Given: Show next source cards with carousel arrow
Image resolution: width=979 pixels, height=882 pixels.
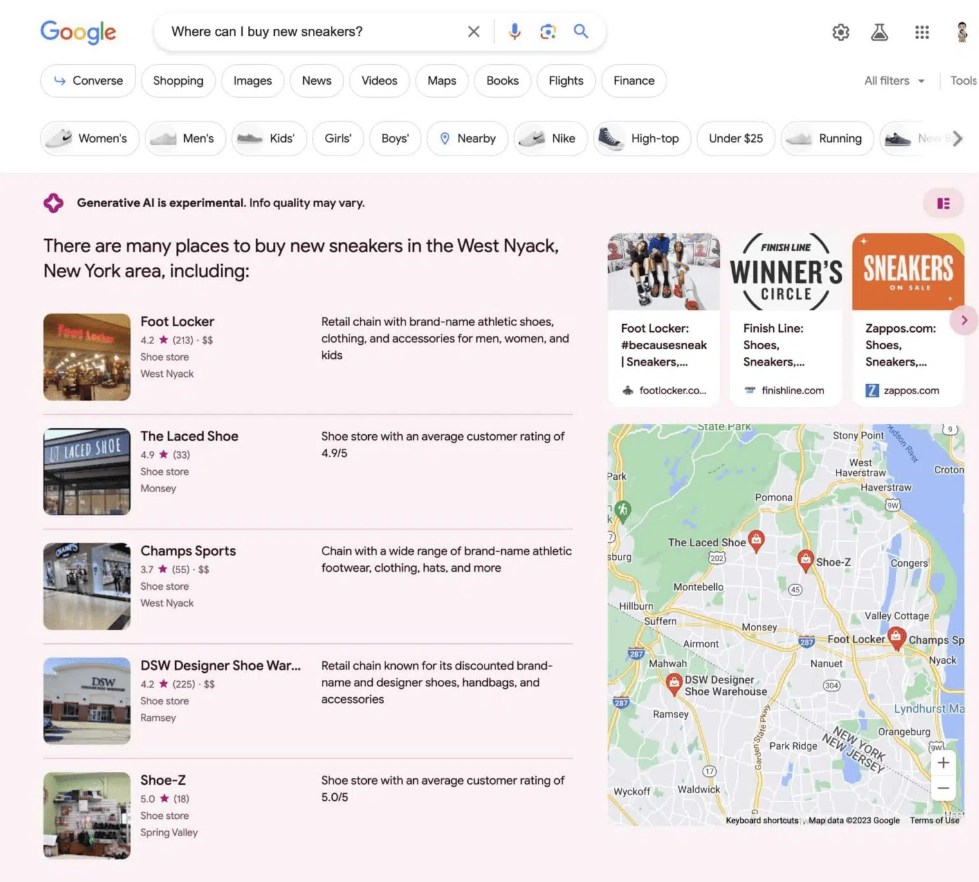Looking at the screenshot, I should 963,320.
